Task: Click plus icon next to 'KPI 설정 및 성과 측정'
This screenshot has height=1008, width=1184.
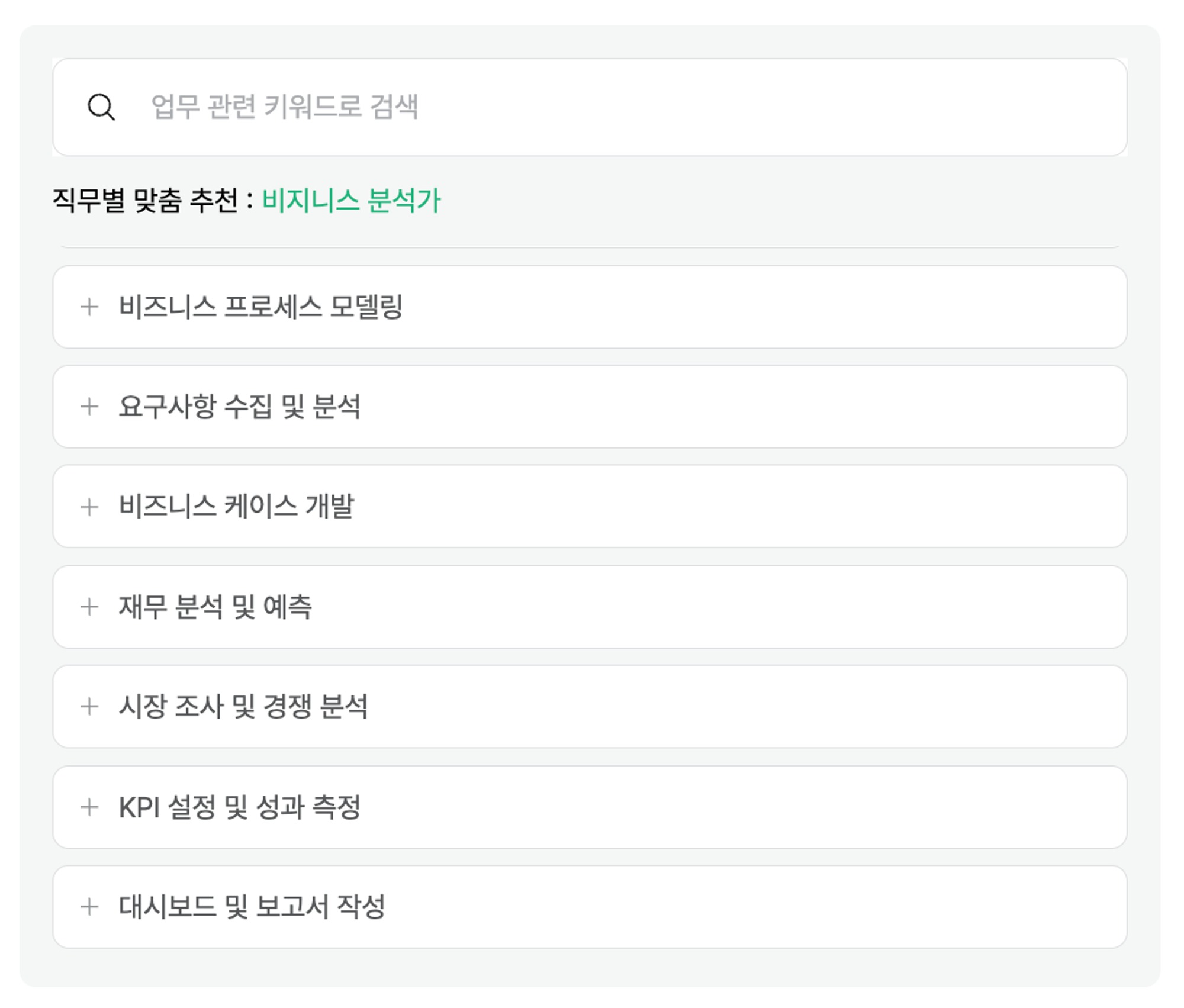Action: 89,807
